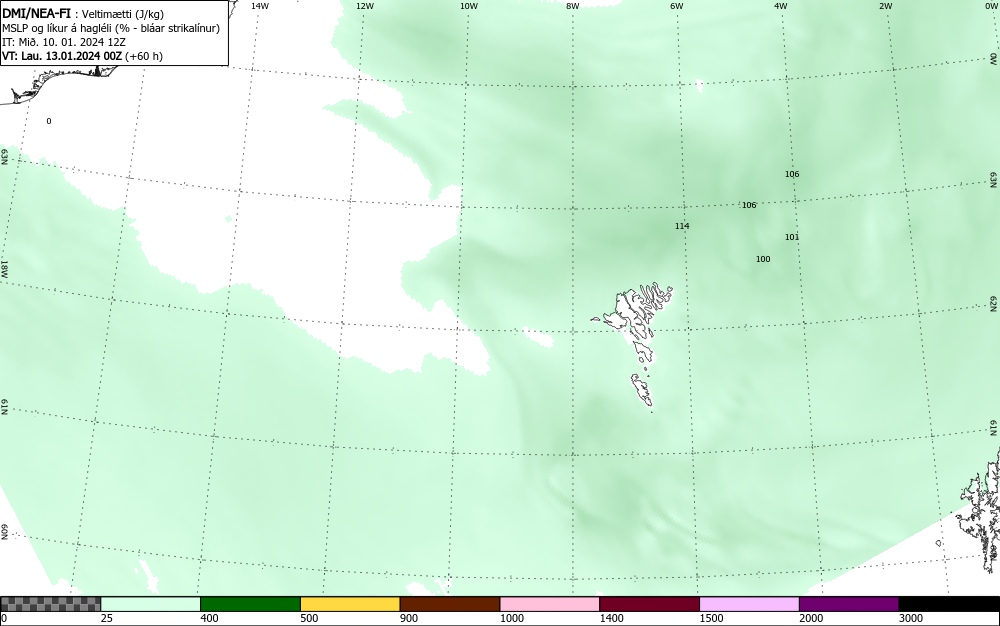The height and width of the screenshot is (626, 1000).
Task: Click the 0W longitude label
Action: click(990, 6)
